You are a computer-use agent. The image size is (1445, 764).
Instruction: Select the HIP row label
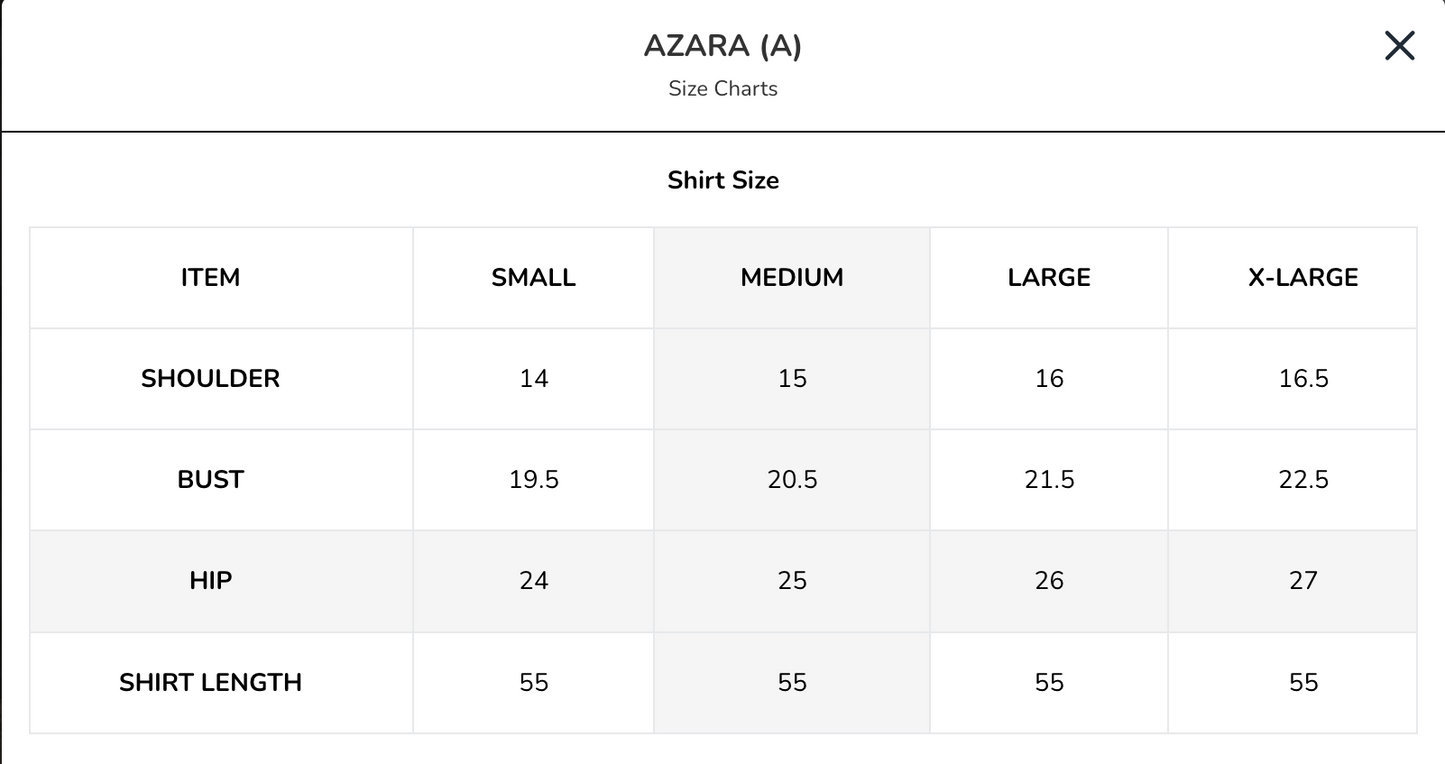210,580
